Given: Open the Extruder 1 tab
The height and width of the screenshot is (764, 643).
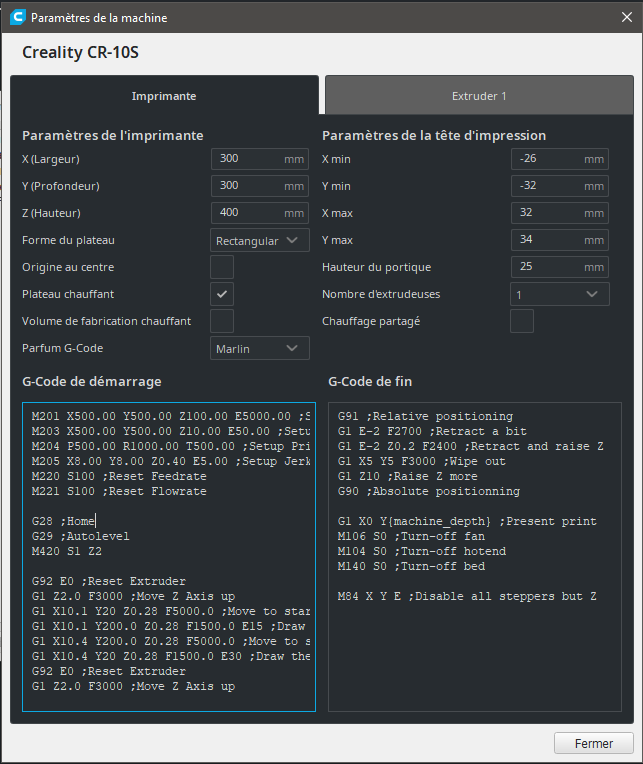Looking at the screenshot, I should [x=479, y=95].
